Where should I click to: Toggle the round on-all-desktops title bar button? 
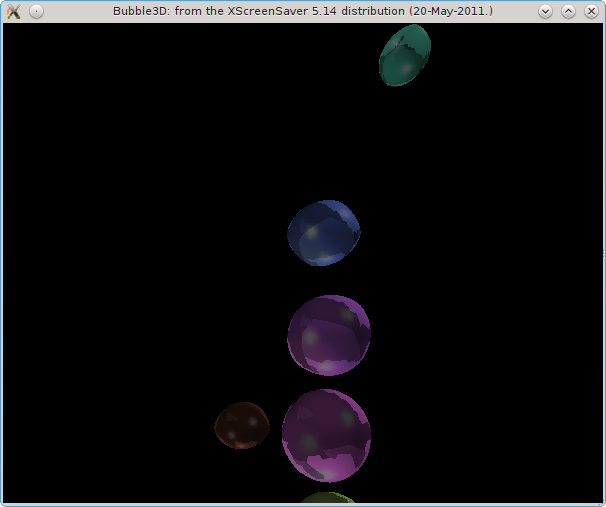(x=36, y=11)
